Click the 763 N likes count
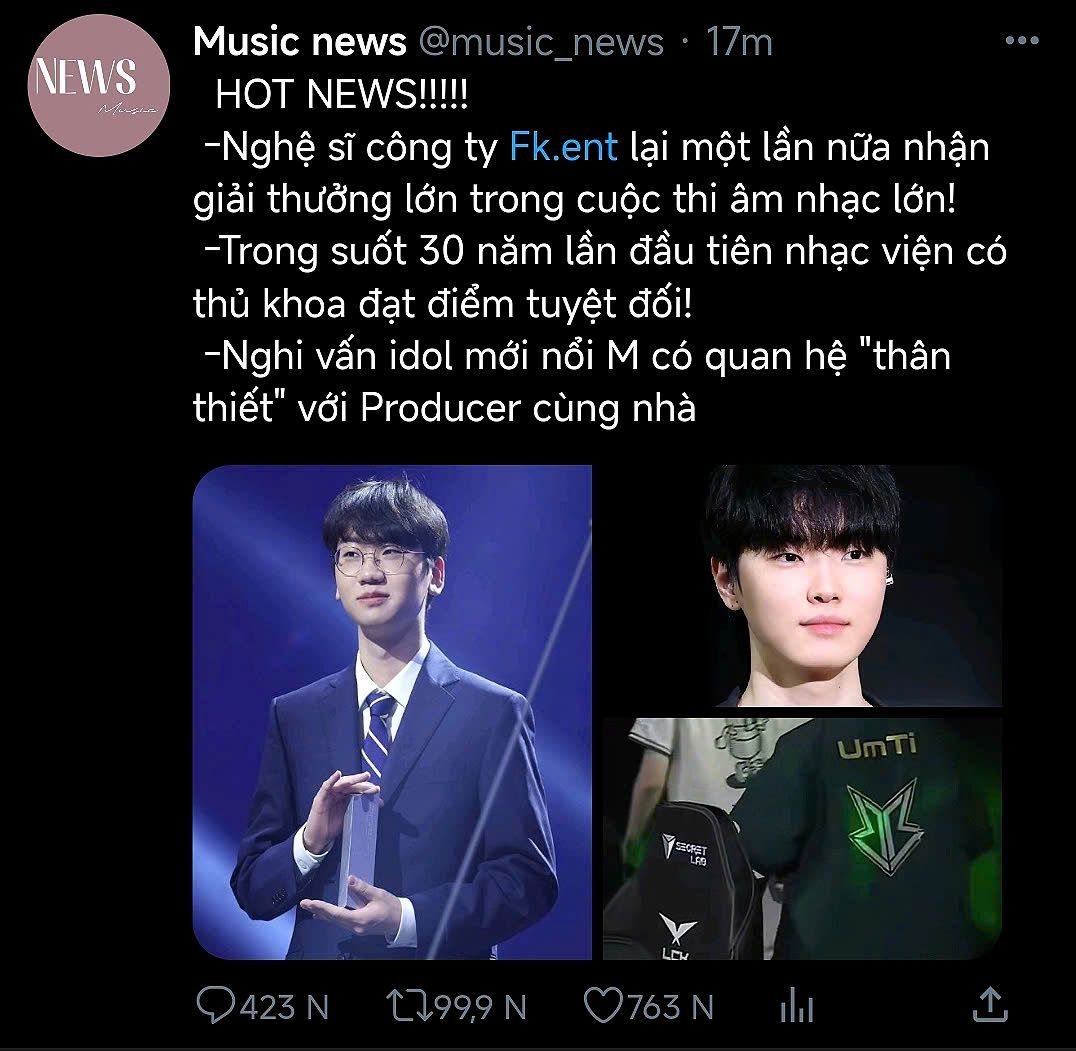The width and height of the screenshot is (1076, 1051). 670,1007
